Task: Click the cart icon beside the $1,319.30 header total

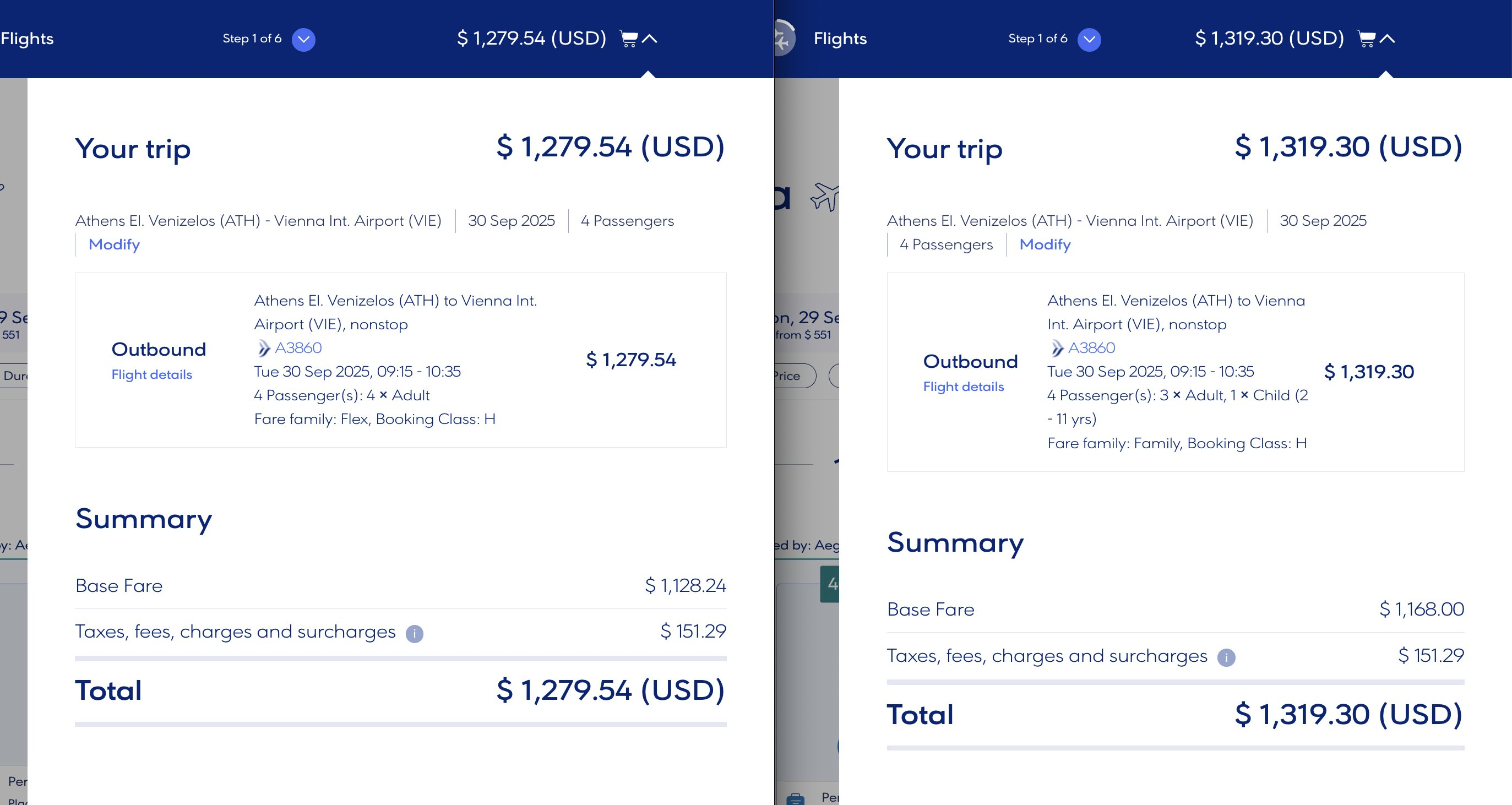Action: 1366,39
